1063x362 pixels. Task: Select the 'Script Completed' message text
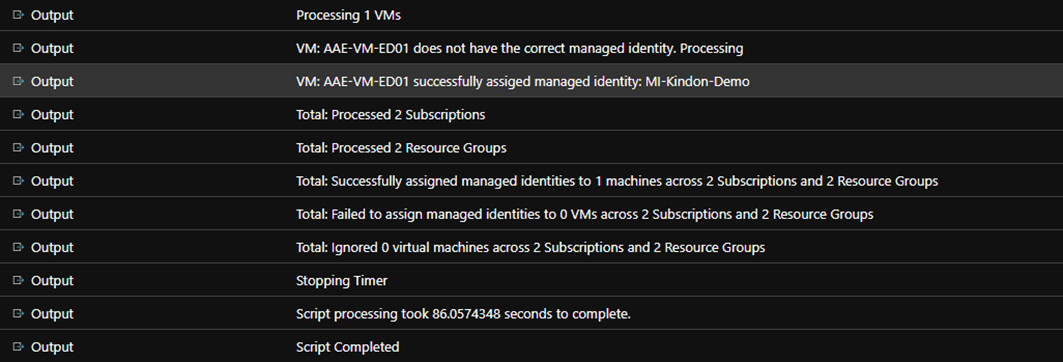(348, 347)
